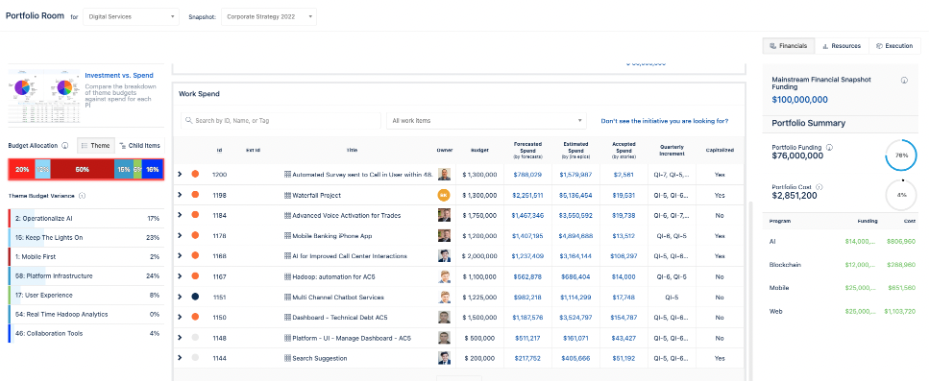Viewport: 929px width, 381px height.
Task: Click the Quarterly Increment column header
Action: tap(671, 151)
